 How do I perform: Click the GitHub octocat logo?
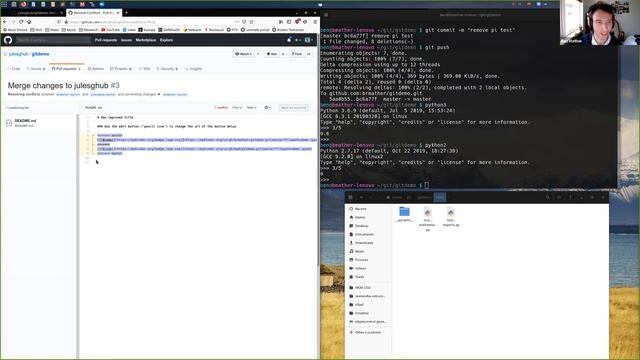tap(8, 40)
